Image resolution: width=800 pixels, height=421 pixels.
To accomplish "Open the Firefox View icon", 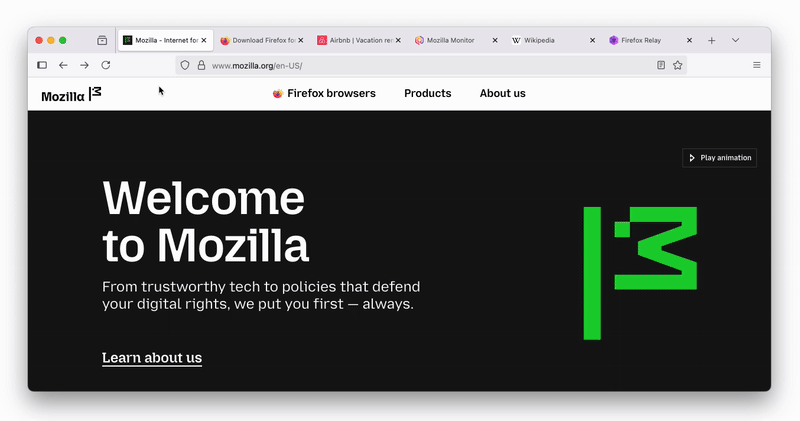I will click(x=102, y=40).
